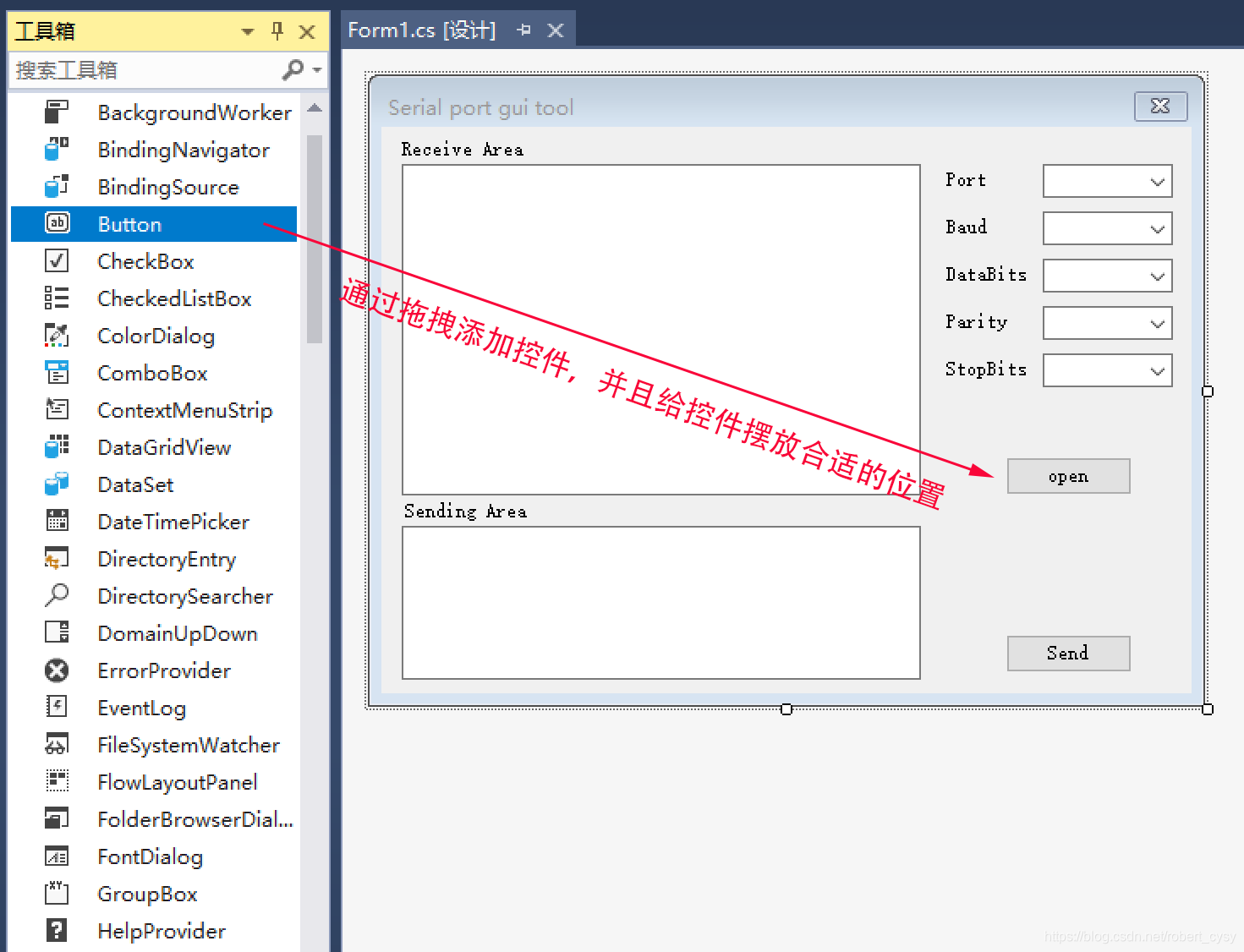Open the toolbox window position dropdown arrow
1244x952 pixels.
coord(248,32)
